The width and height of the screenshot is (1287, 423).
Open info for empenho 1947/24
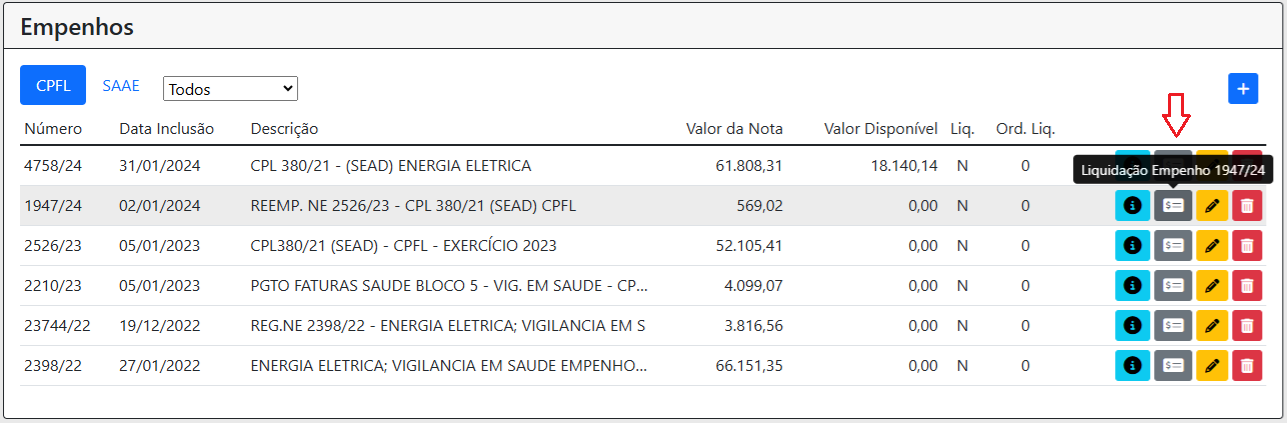1132,206
